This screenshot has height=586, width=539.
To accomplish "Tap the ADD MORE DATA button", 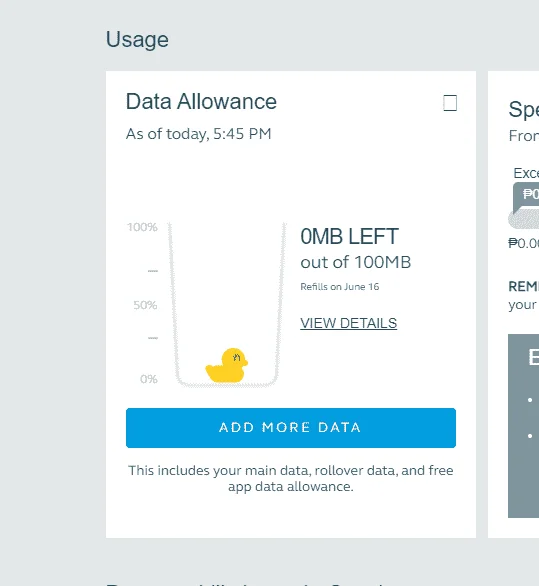I will 291,428.
